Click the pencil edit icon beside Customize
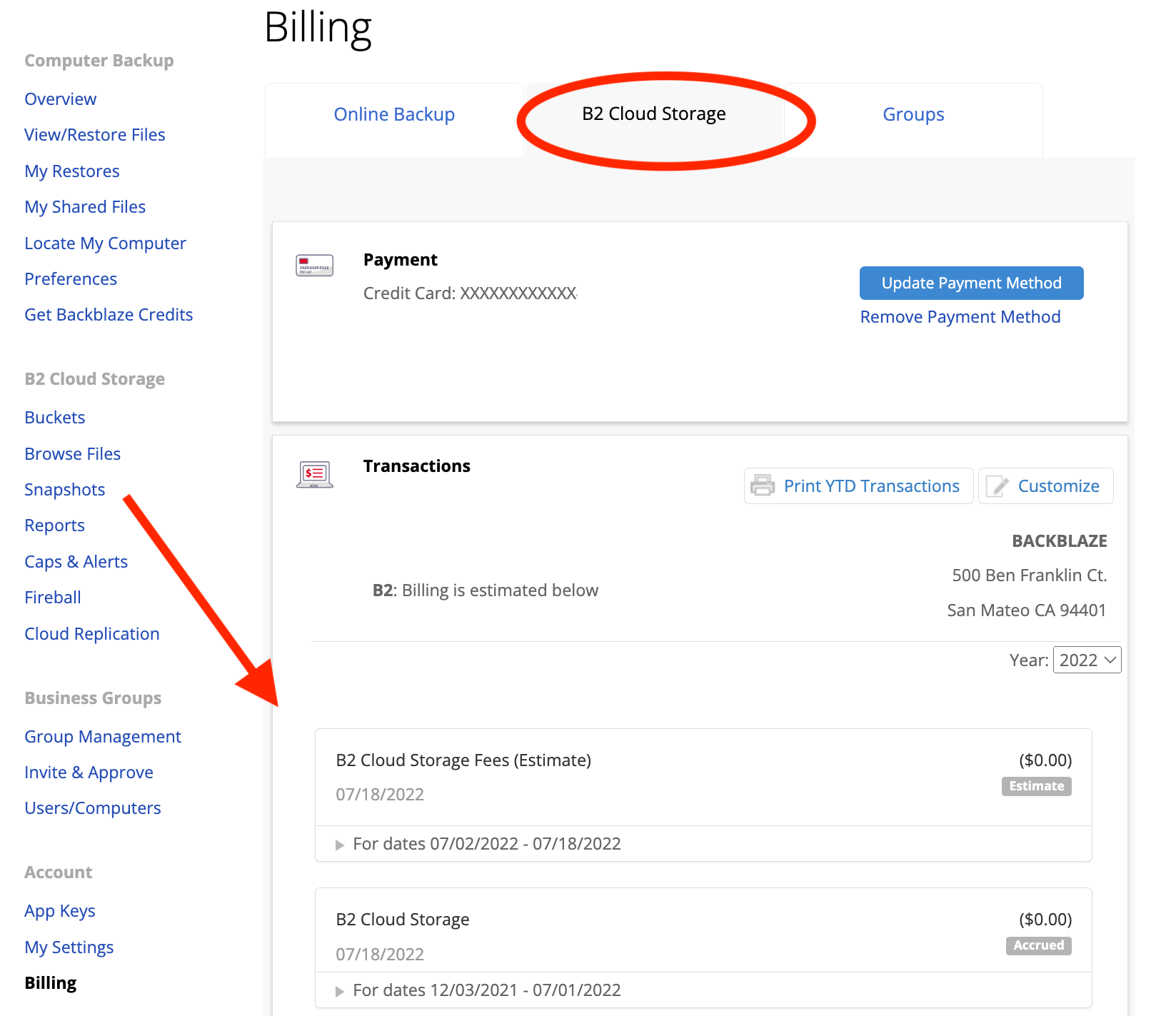Screen dimensions: 1176x1016 point(997,486)
